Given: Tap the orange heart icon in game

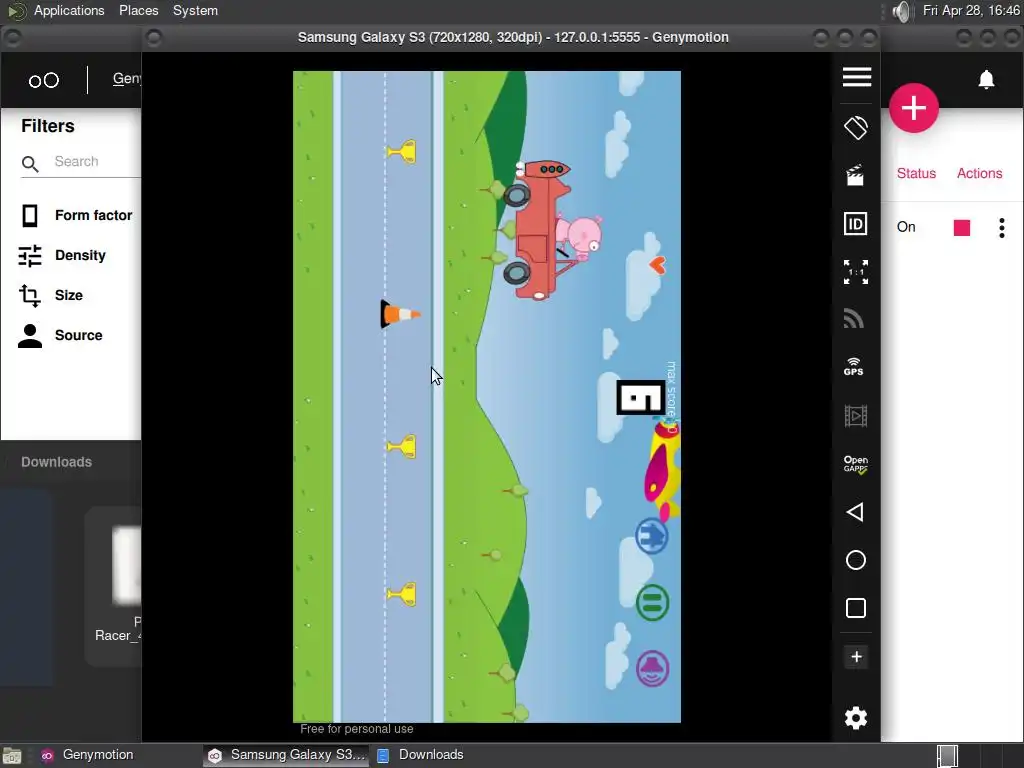Looking at the screenshot, I should (x=658, y=264).
